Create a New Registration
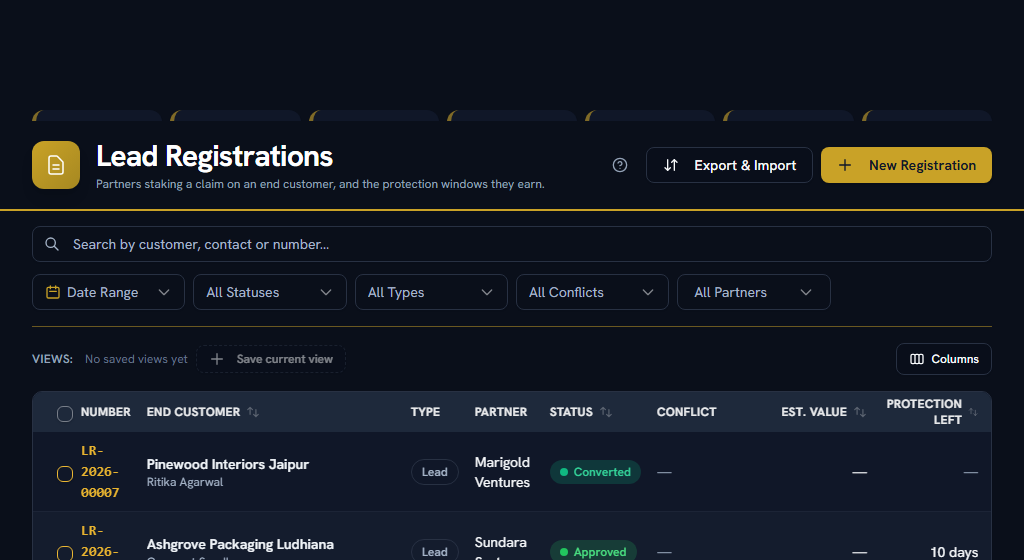Screen dimensions: 1024x560 click(906, 165)
